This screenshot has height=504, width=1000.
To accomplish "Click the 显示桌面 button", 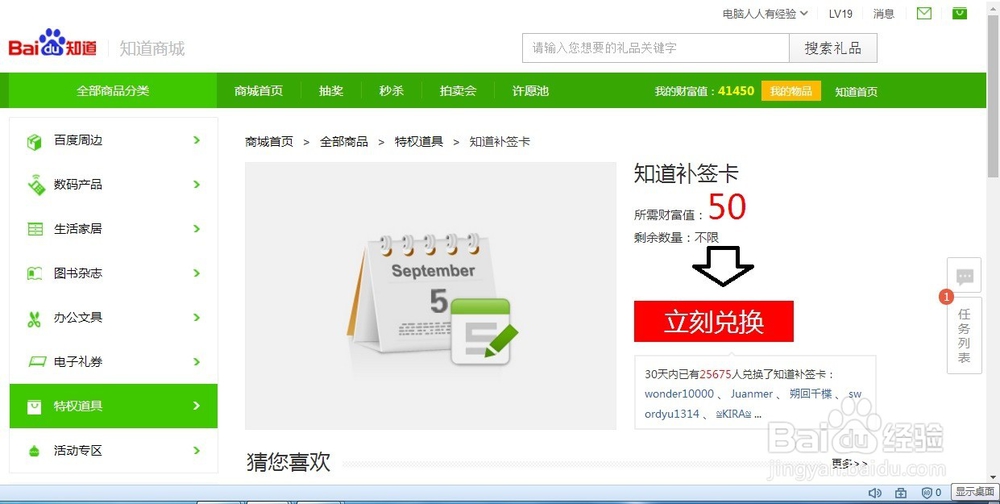I will tap(974, 491).
